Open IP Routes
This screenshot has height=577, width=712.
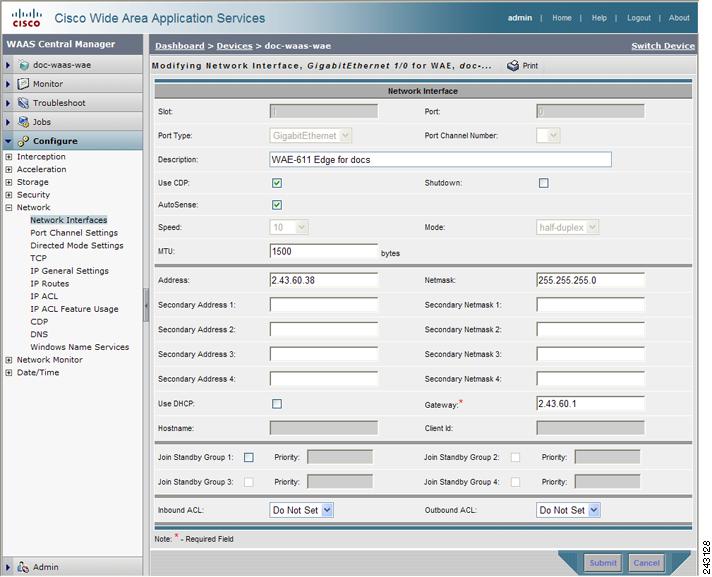[49, 284]
